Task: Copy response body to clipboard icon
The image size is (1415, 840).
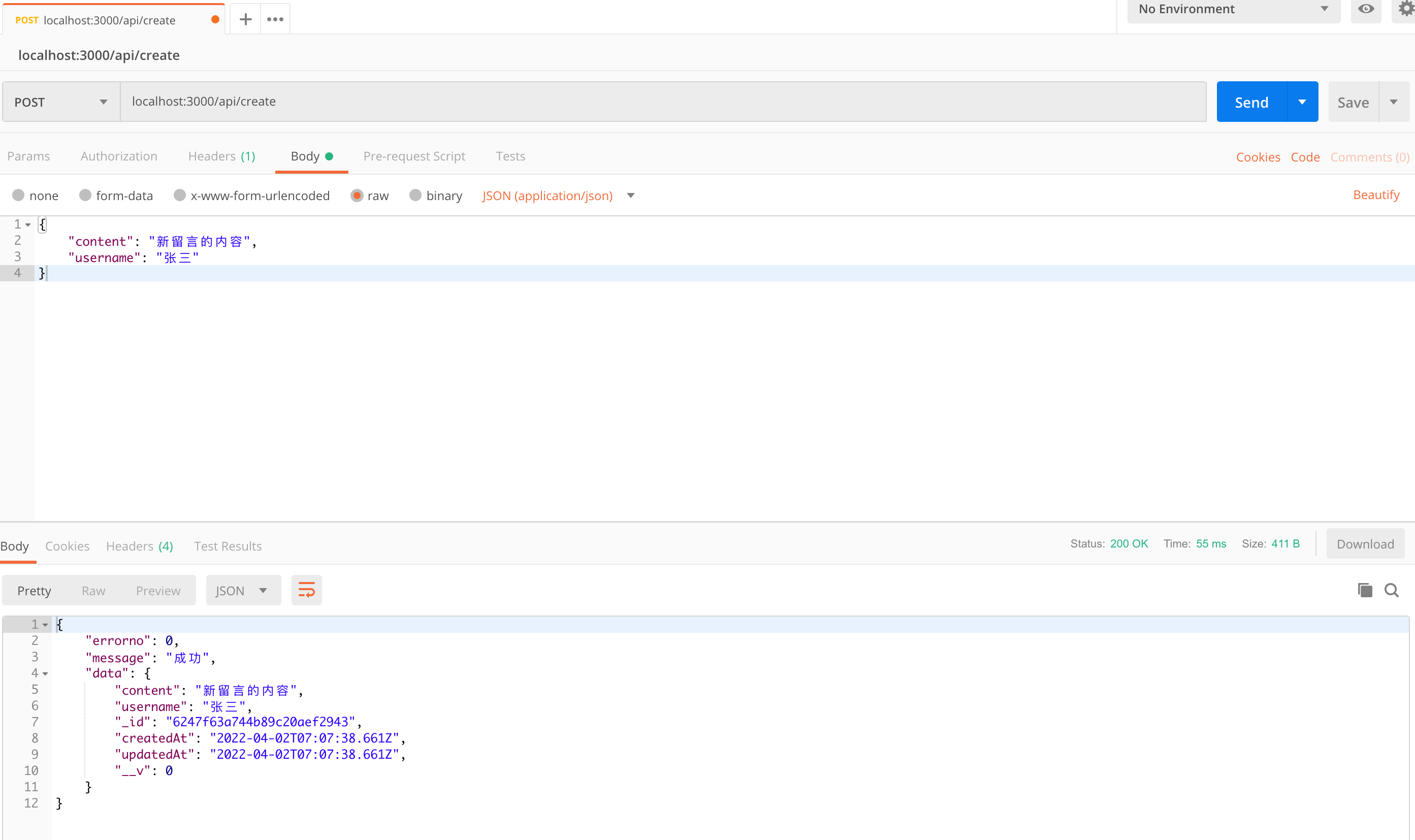Action: coord(1365,590)
